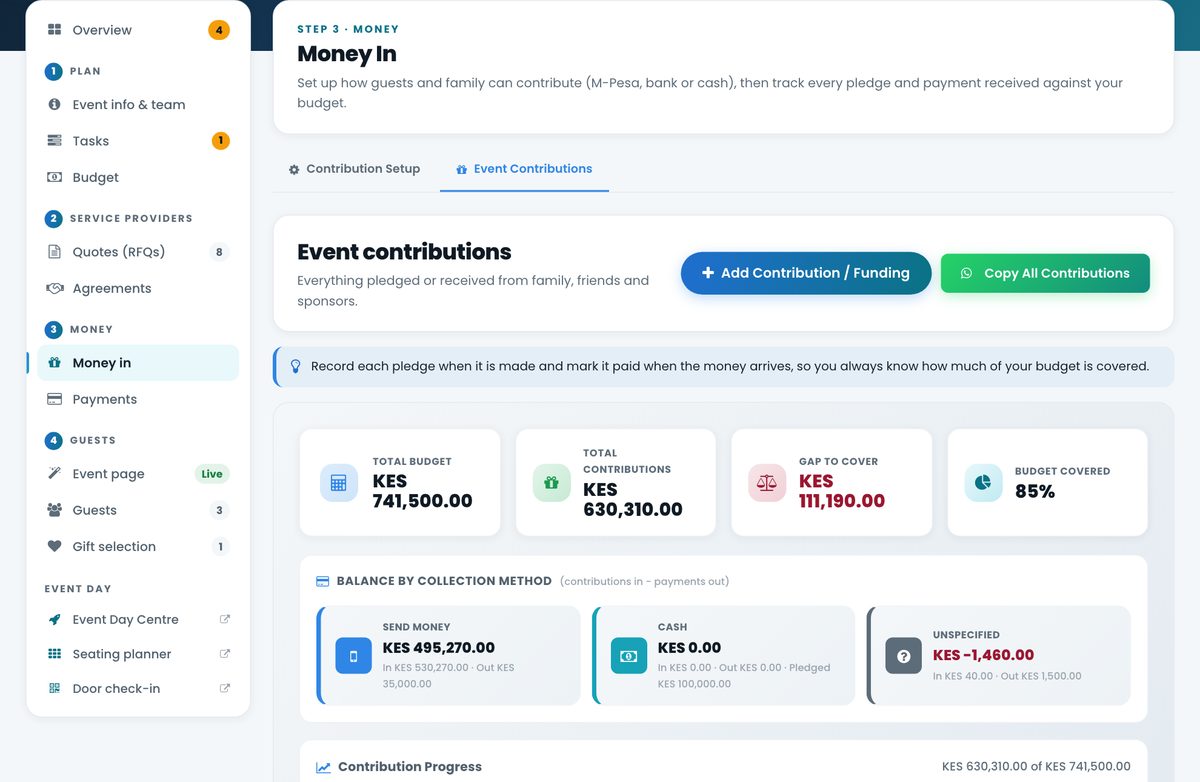
Task: Click the grid icon for Seating planner
Action: point(54,654)
